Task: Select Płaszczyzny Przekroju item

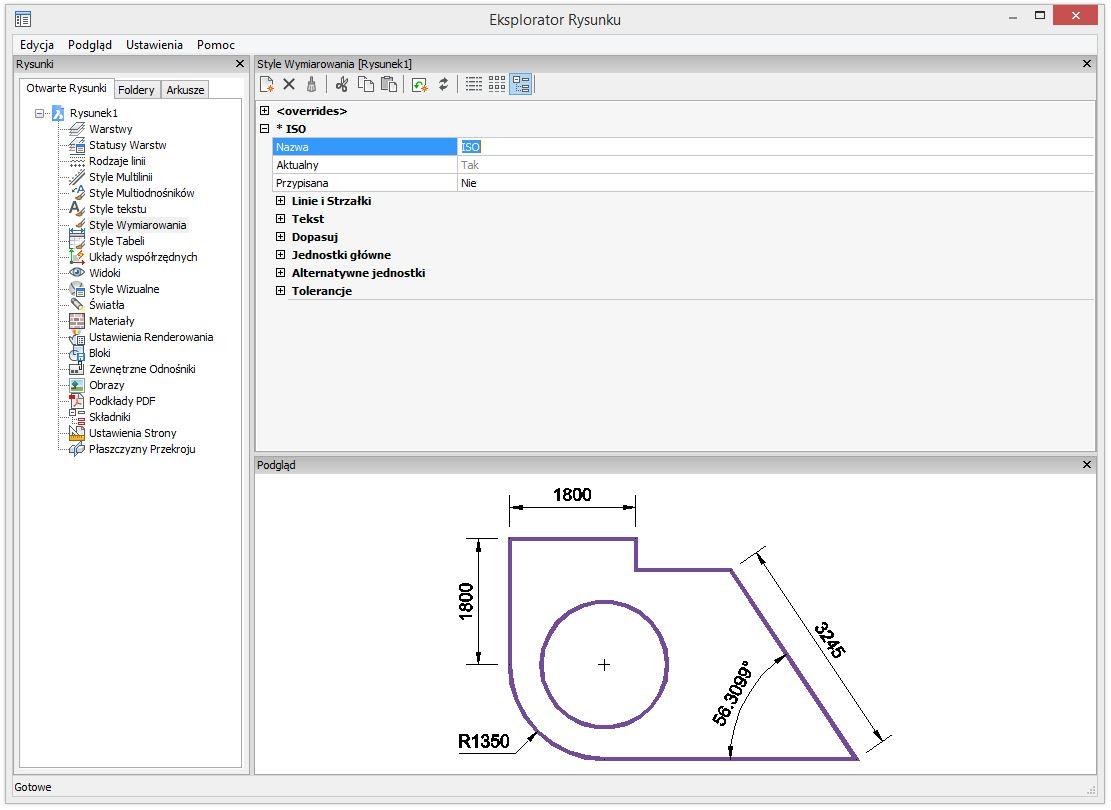Action: (142, 449)
